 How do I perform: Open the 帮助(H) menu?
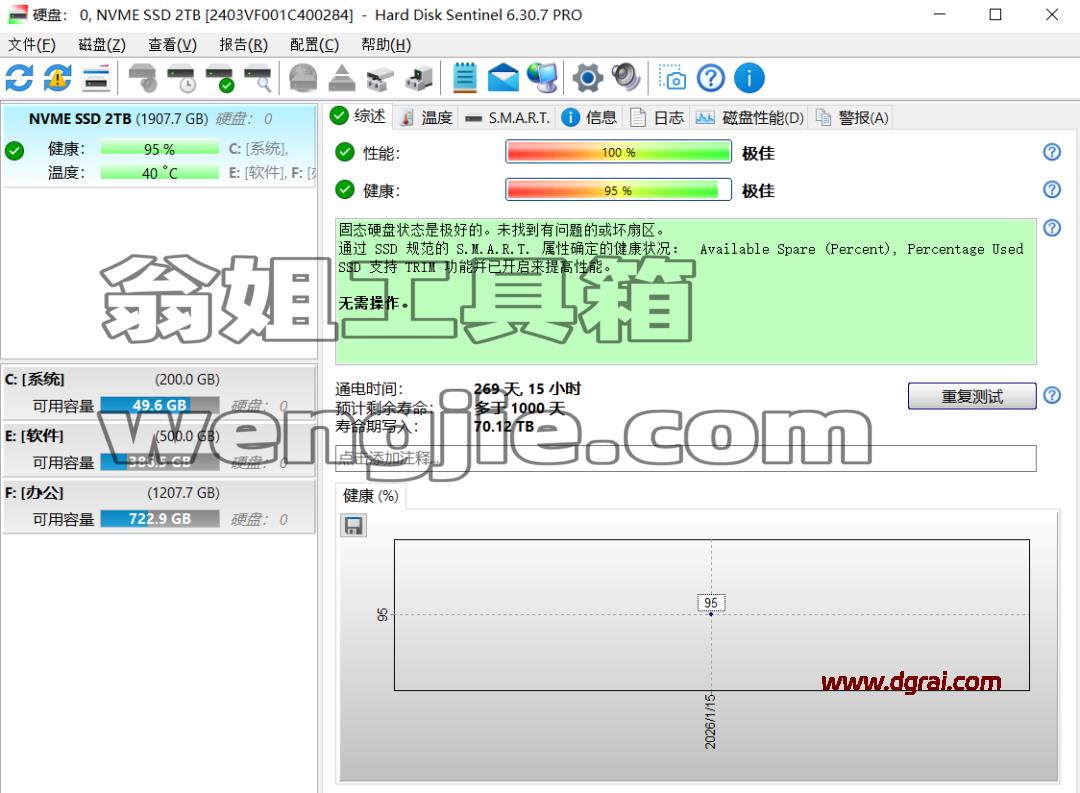click(x=386, y=45)
